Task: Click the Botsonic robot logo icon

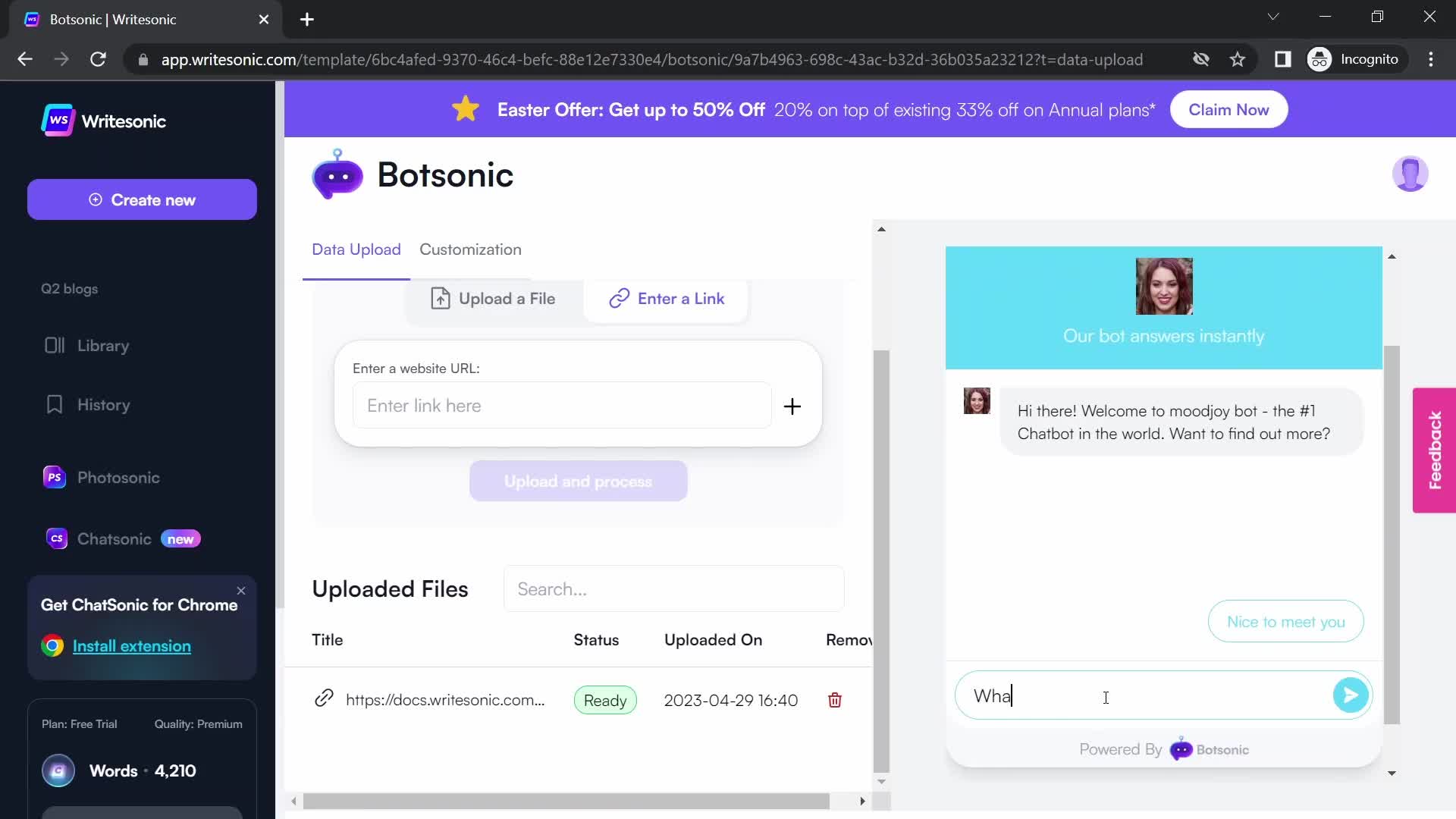Action: coord(337,175)
